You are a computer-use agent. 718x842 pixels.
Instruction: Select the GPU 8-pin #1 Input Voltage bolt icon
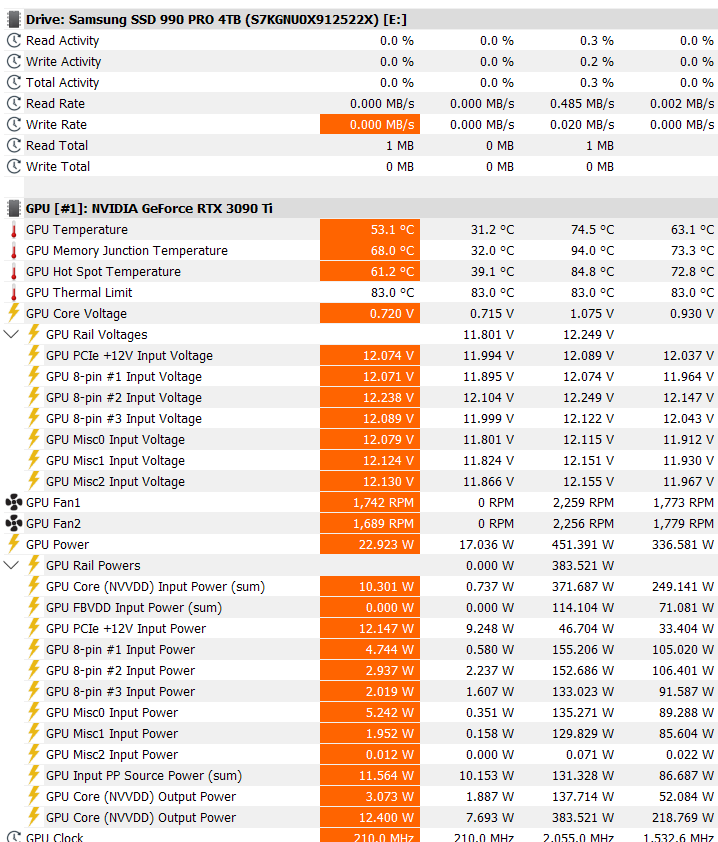coord(34,376)
